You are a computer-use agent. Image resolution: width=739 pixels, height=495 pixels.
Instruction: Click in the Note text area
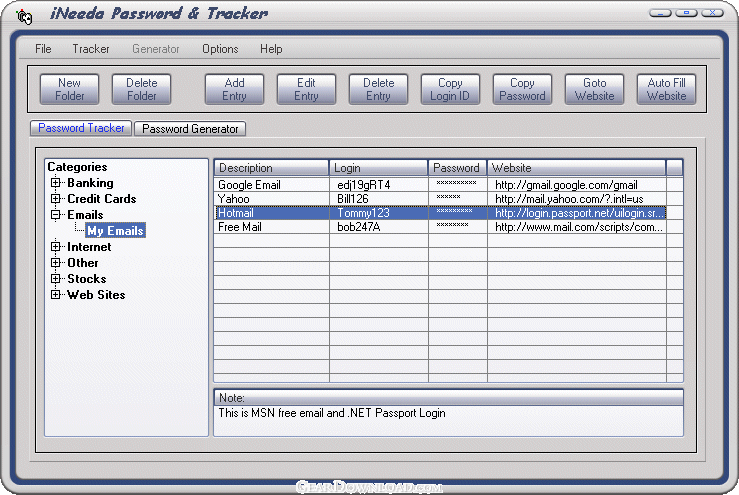[x=448, y=420]
